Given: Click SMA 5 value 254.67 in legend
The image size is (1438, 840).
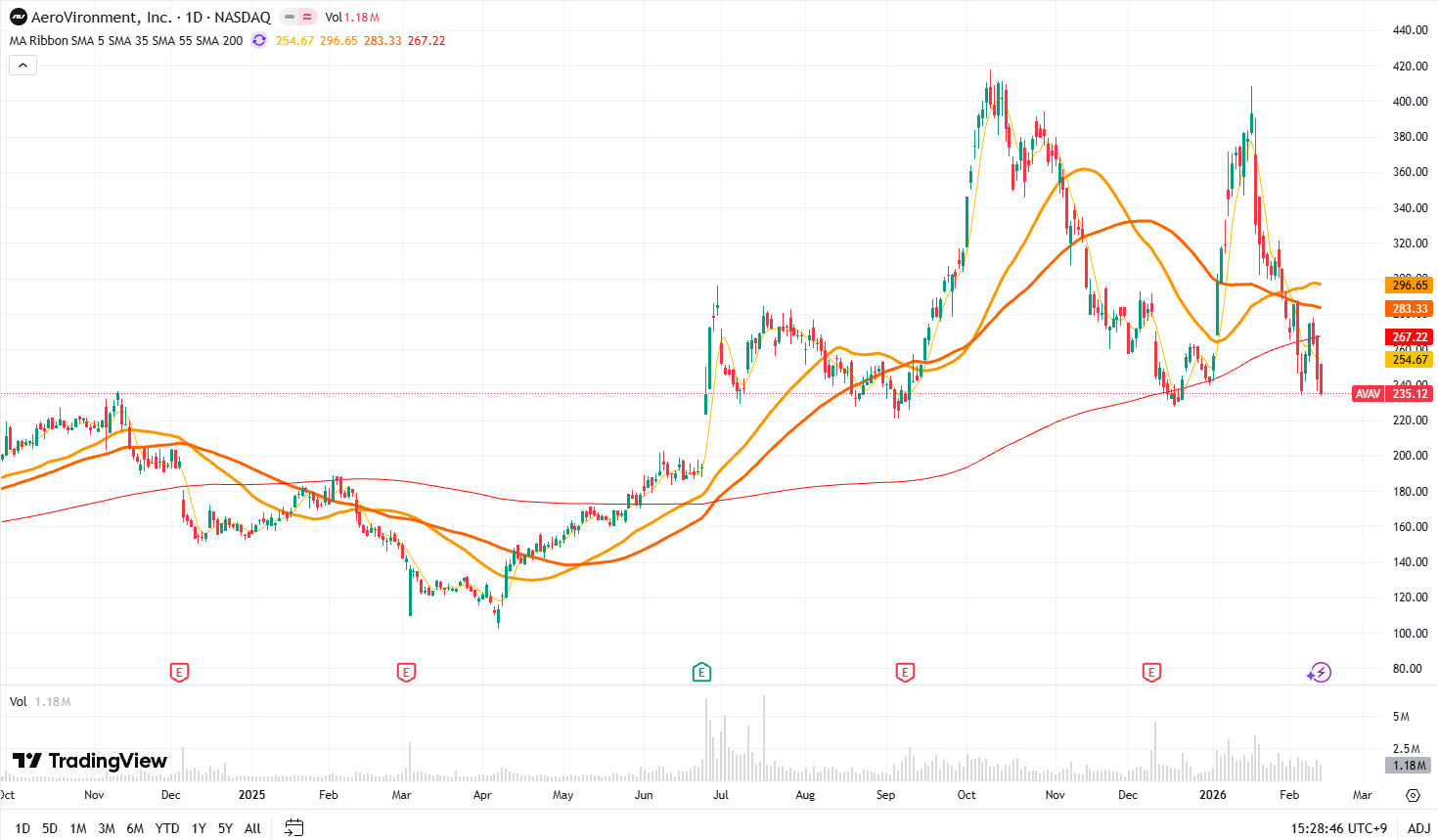Looking at the screenshot, I should (x=294, y=40).
